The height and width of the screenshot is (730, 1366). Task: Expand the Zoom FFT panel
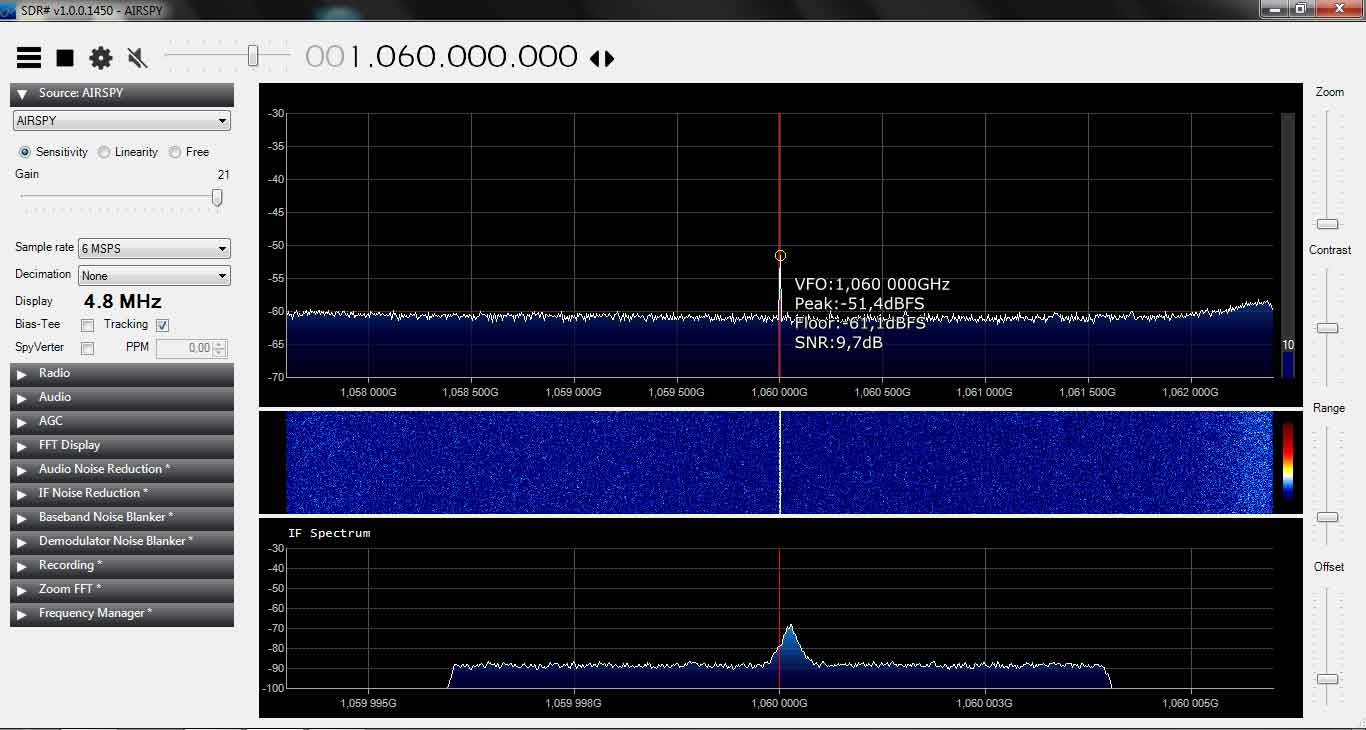[122, 589]
